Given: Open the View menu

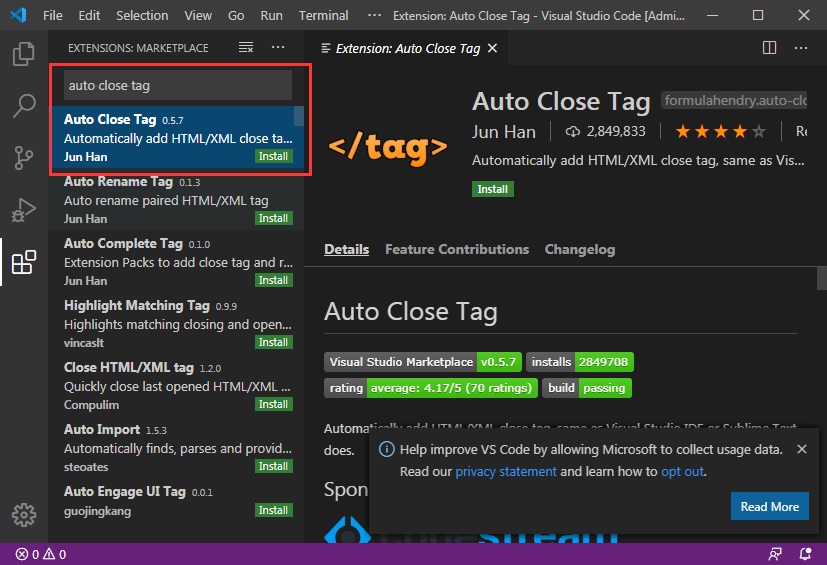Looking at the screenshot, I should [198, 15].
